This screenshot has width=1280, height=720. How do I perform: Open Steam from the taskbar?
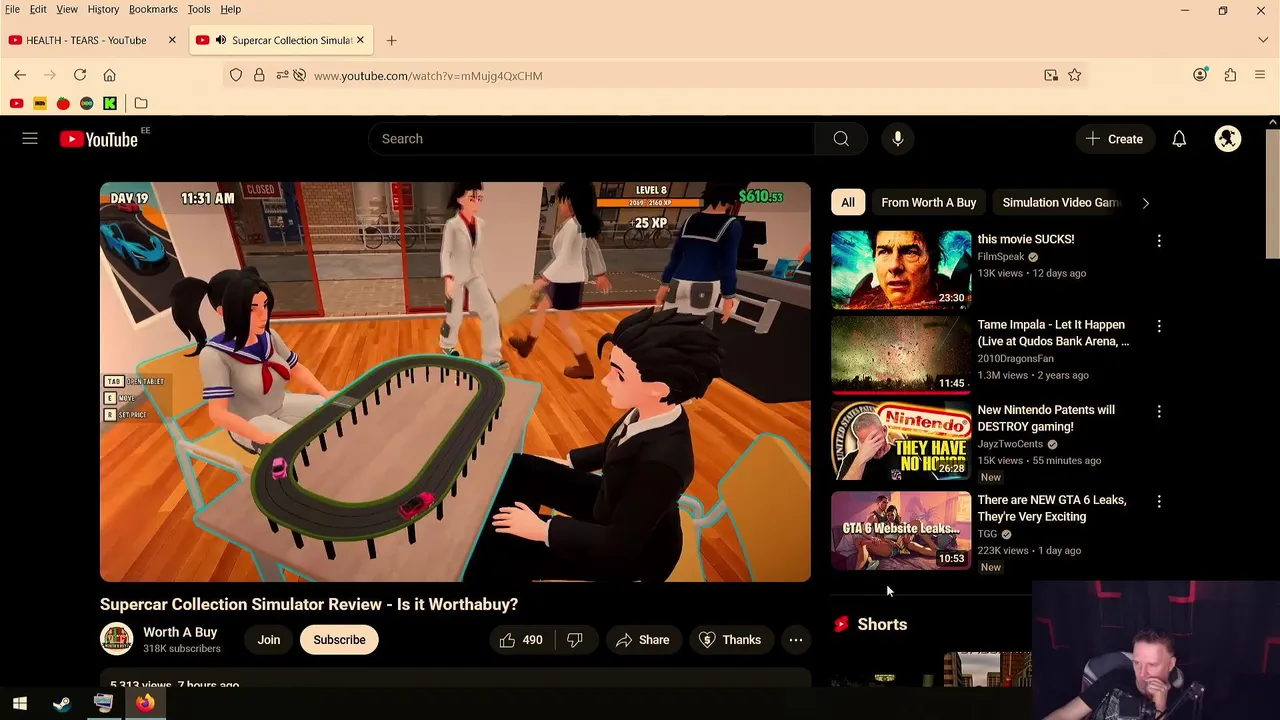point(61,703)
